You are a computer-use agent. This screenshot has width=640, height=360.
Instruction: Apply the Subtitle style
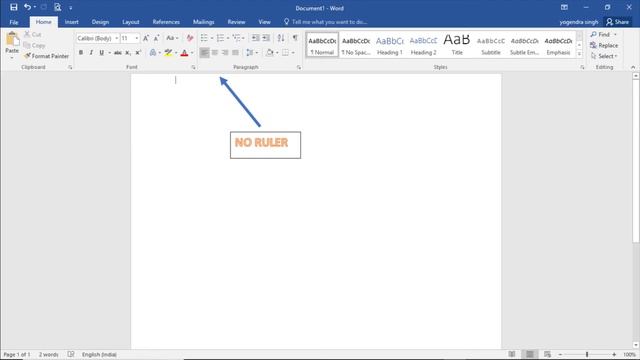click(491, 44)
